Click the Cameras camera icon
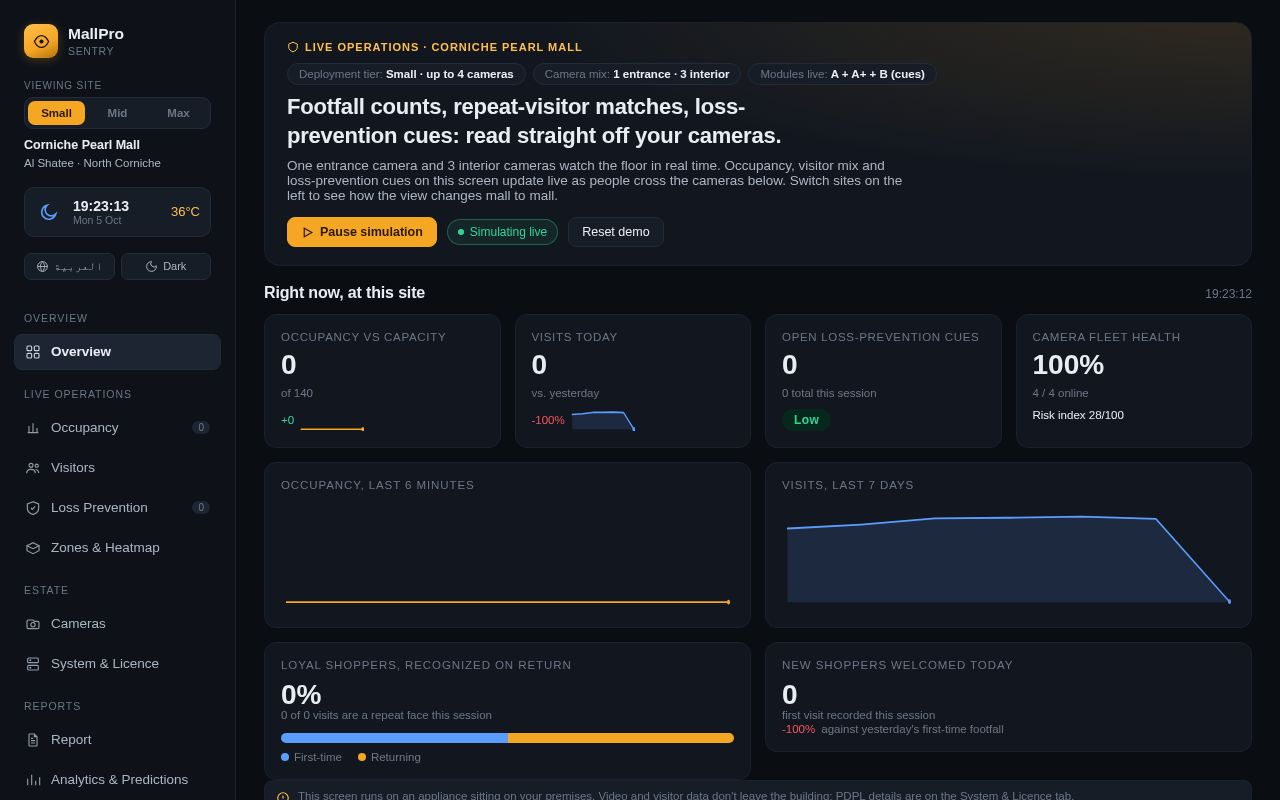The width and height of the screenshot is (1280, 800). [x=33, y=624]
